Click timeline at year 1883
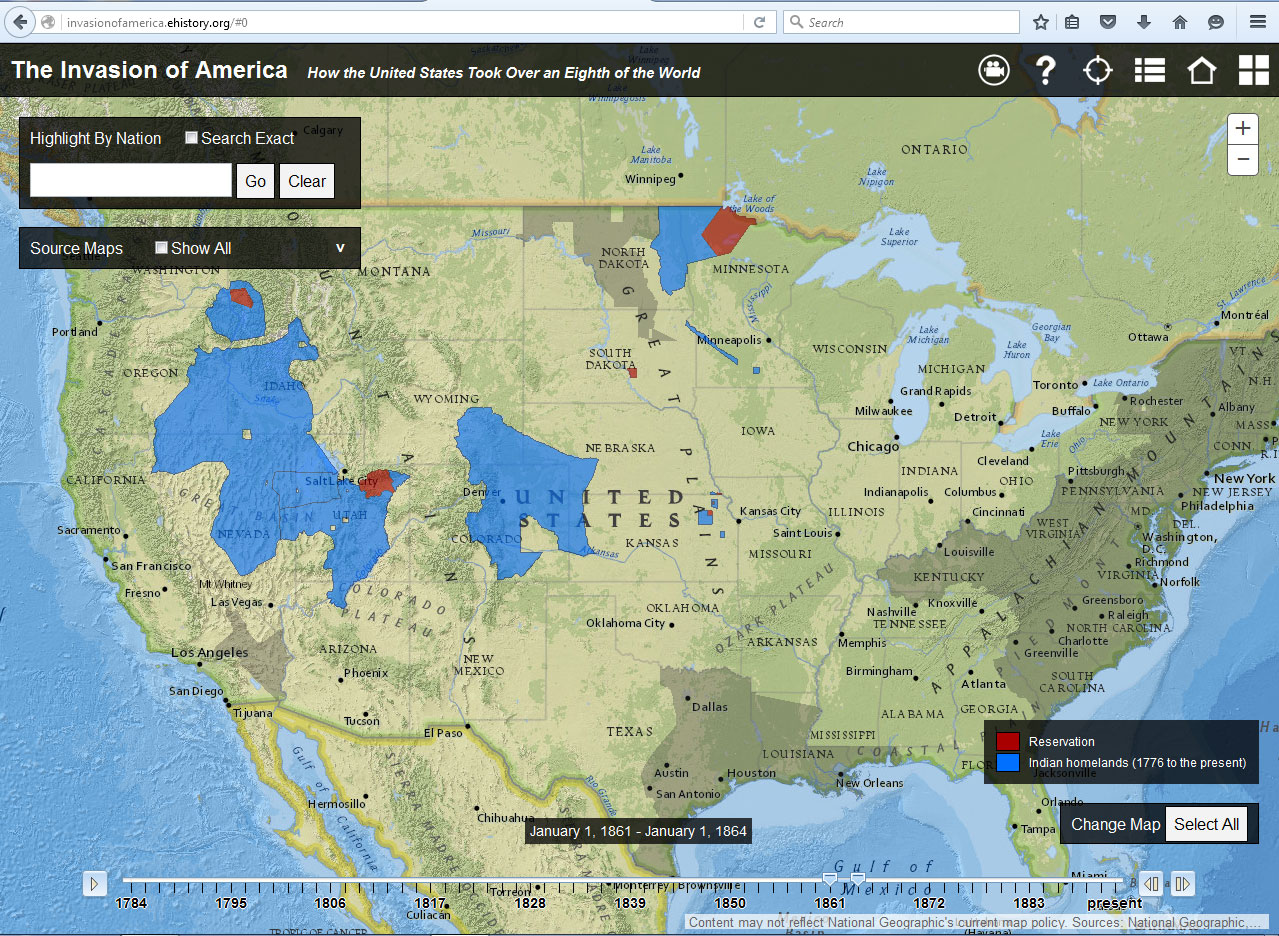This screenshot has height=936, width=1279. click(x=1028, y=903)
